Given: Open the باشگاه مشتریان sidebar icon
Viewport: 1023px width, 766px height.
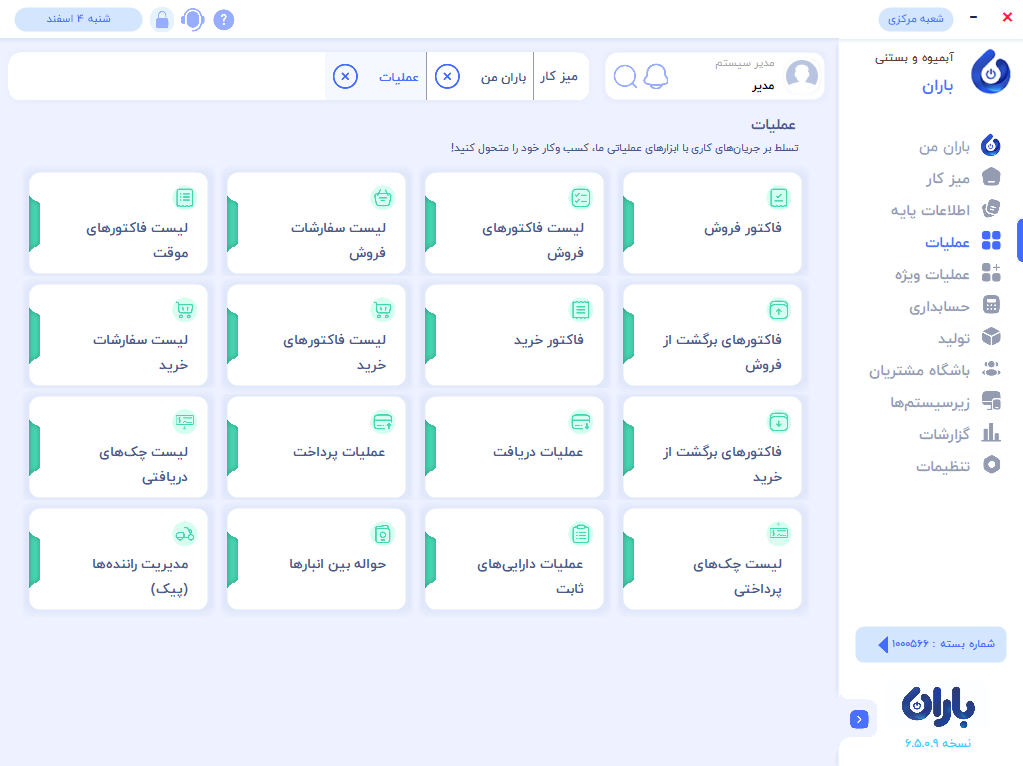Looking at the screenshot, I should tap(991, 369).
